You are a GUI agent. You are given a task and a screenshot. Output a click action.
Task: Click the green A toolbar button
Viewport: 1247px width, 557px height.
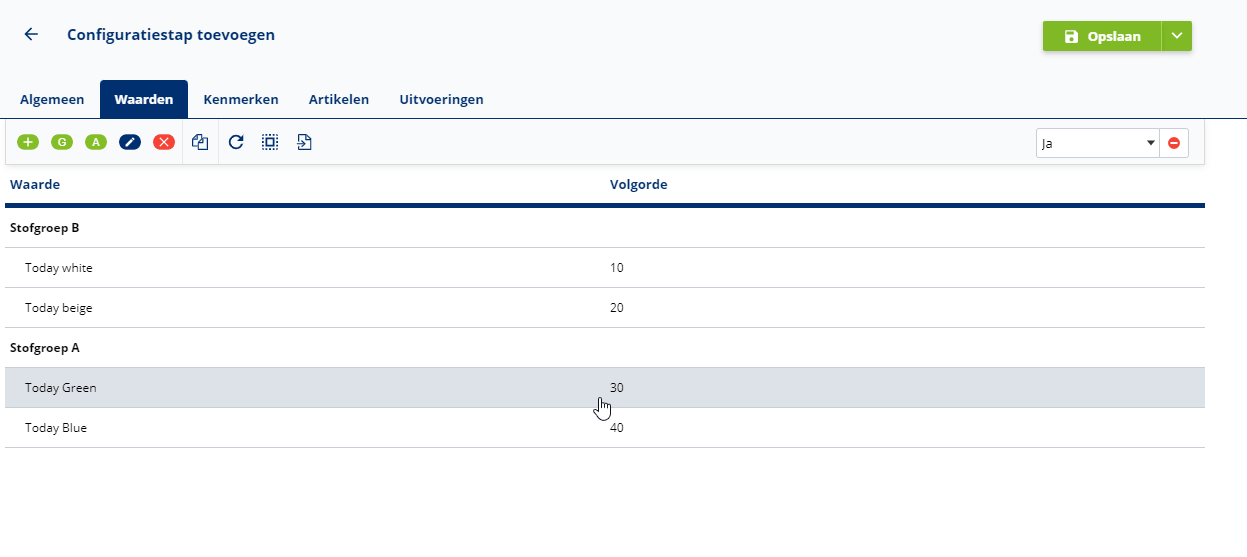pos(96,143)
